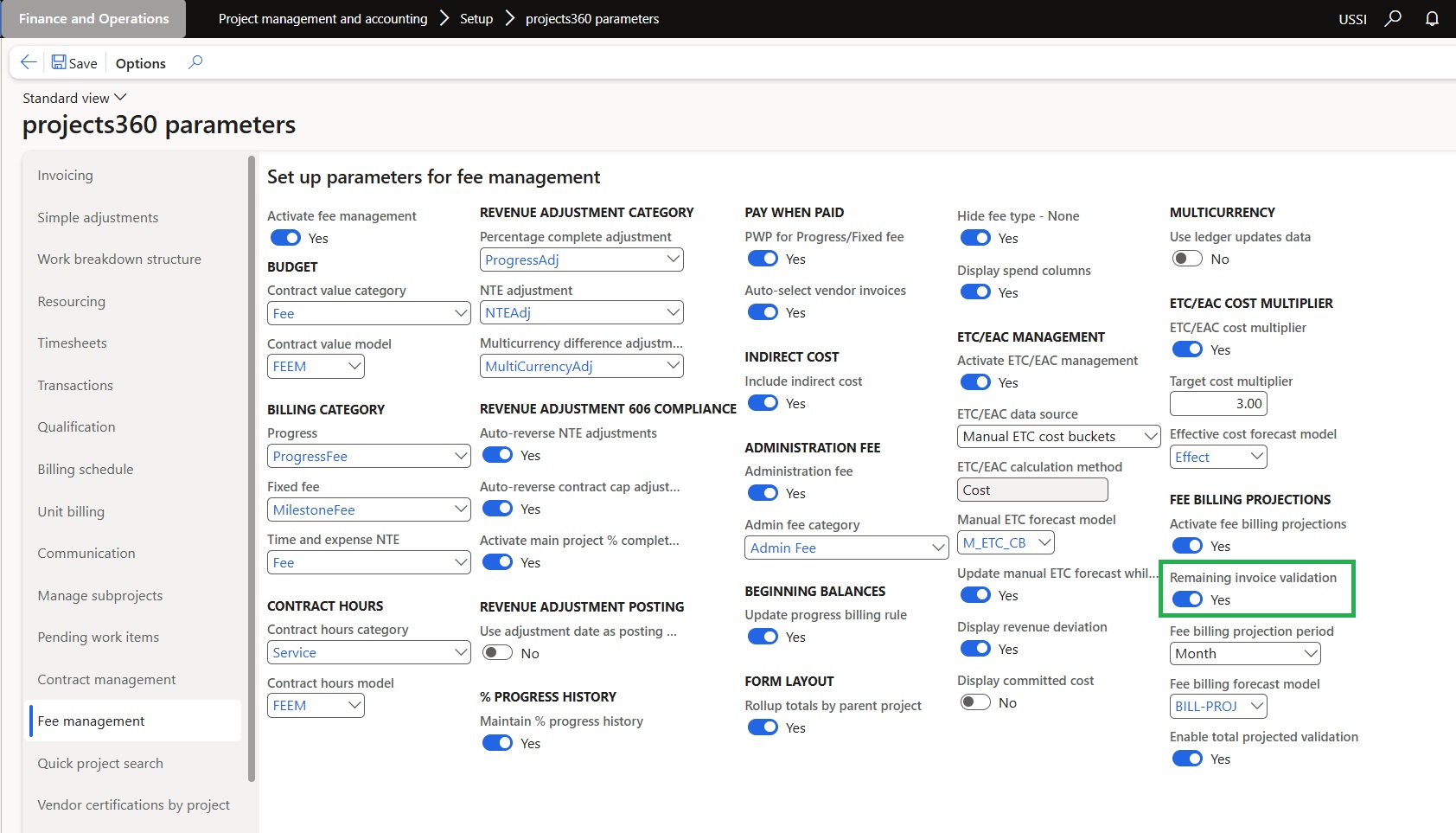1456x833 pixels.
Task: Click the back arrow icon
Action: tap(29, 62)
